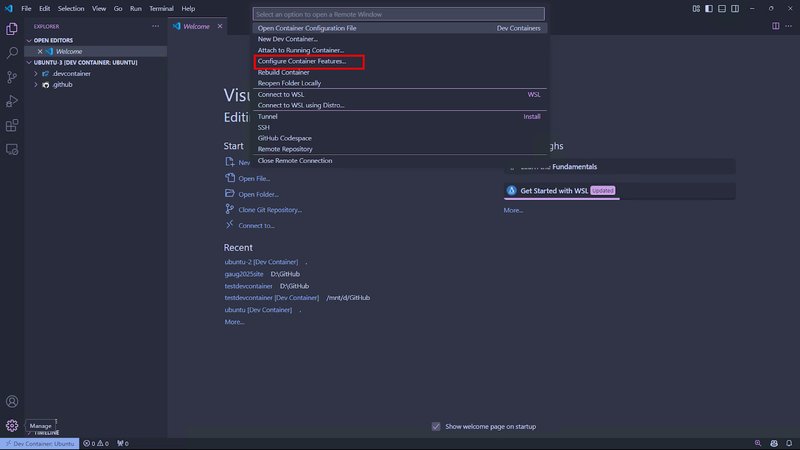
Task: Click Open Folder link on Welcome page
Action: pyautogui.click(x=252, y=194)
